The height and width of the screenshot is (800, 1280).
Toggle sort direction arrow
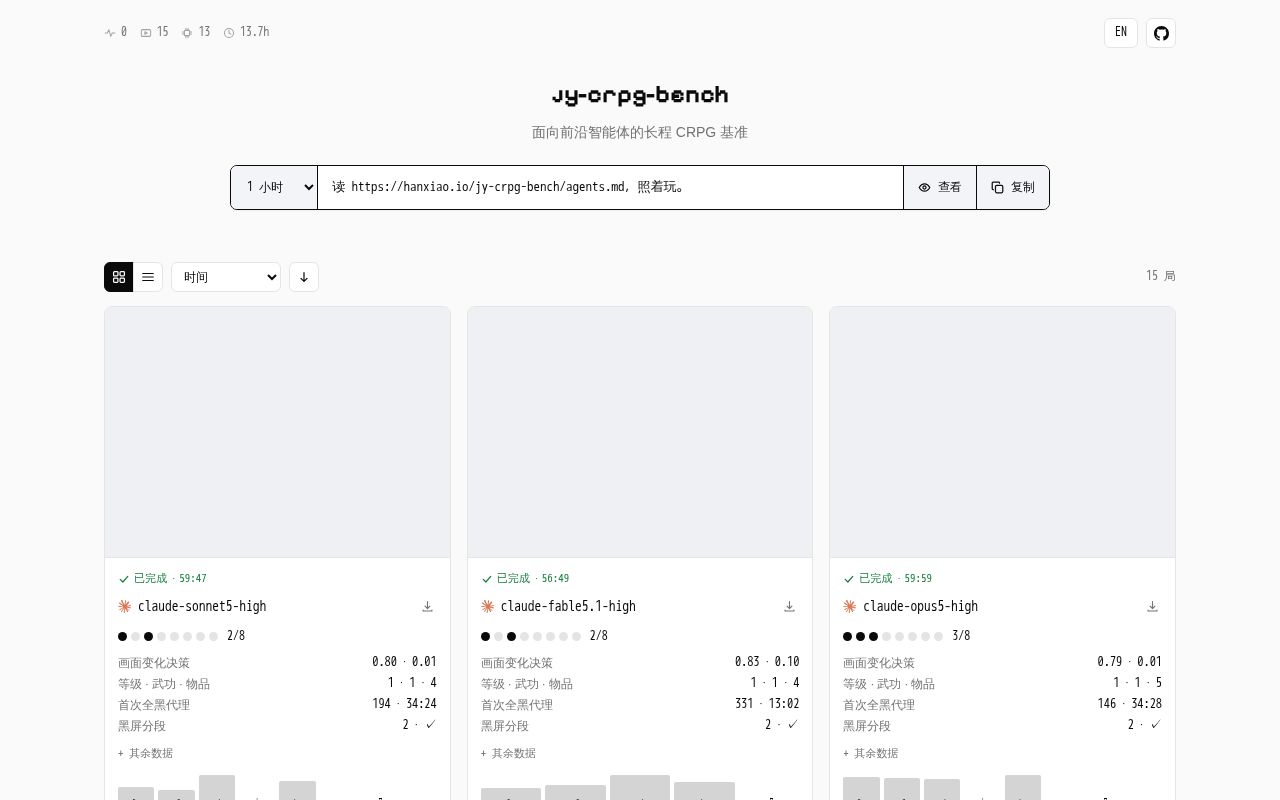(304, 277)
